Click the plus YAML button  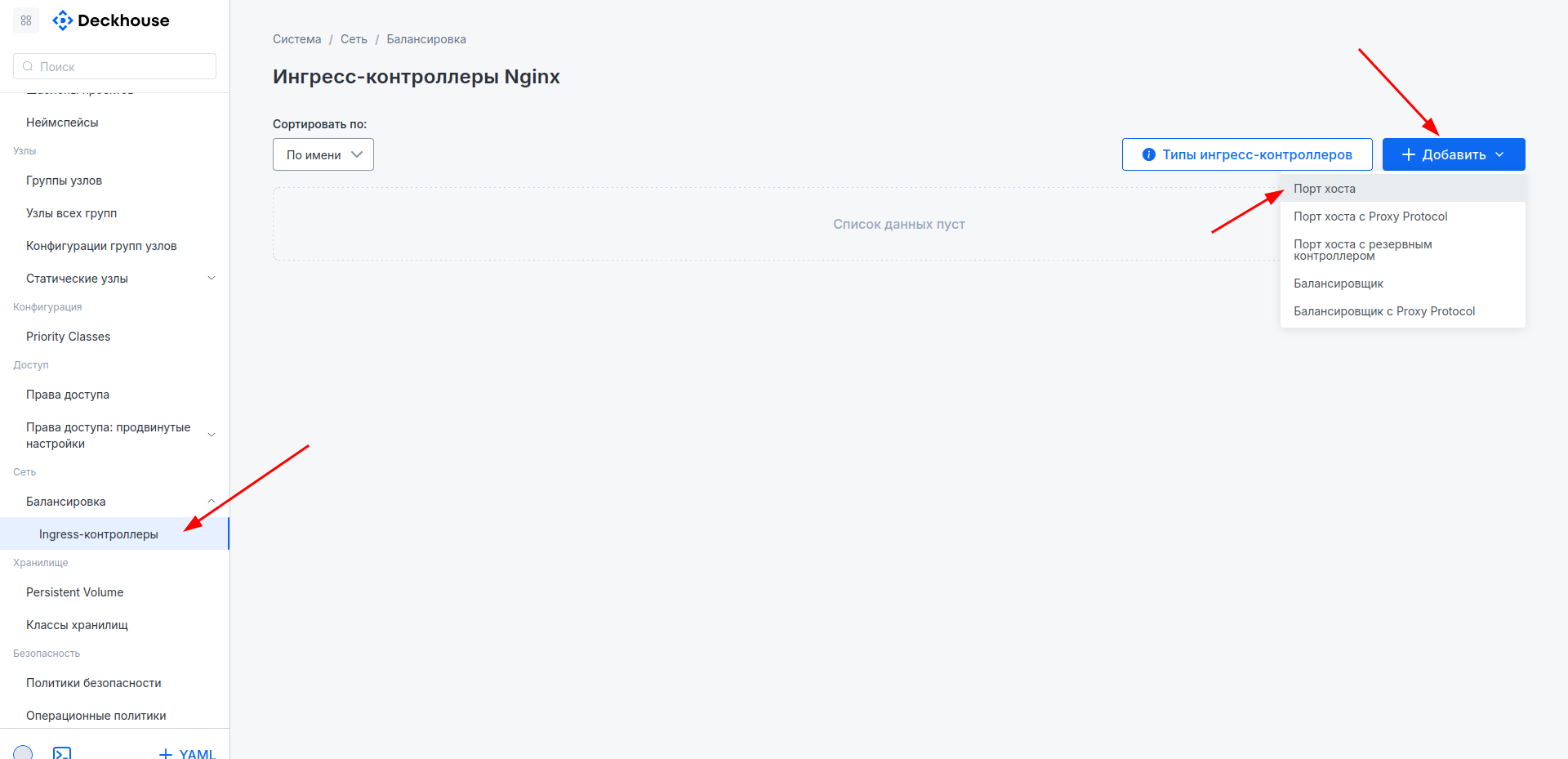187,753
